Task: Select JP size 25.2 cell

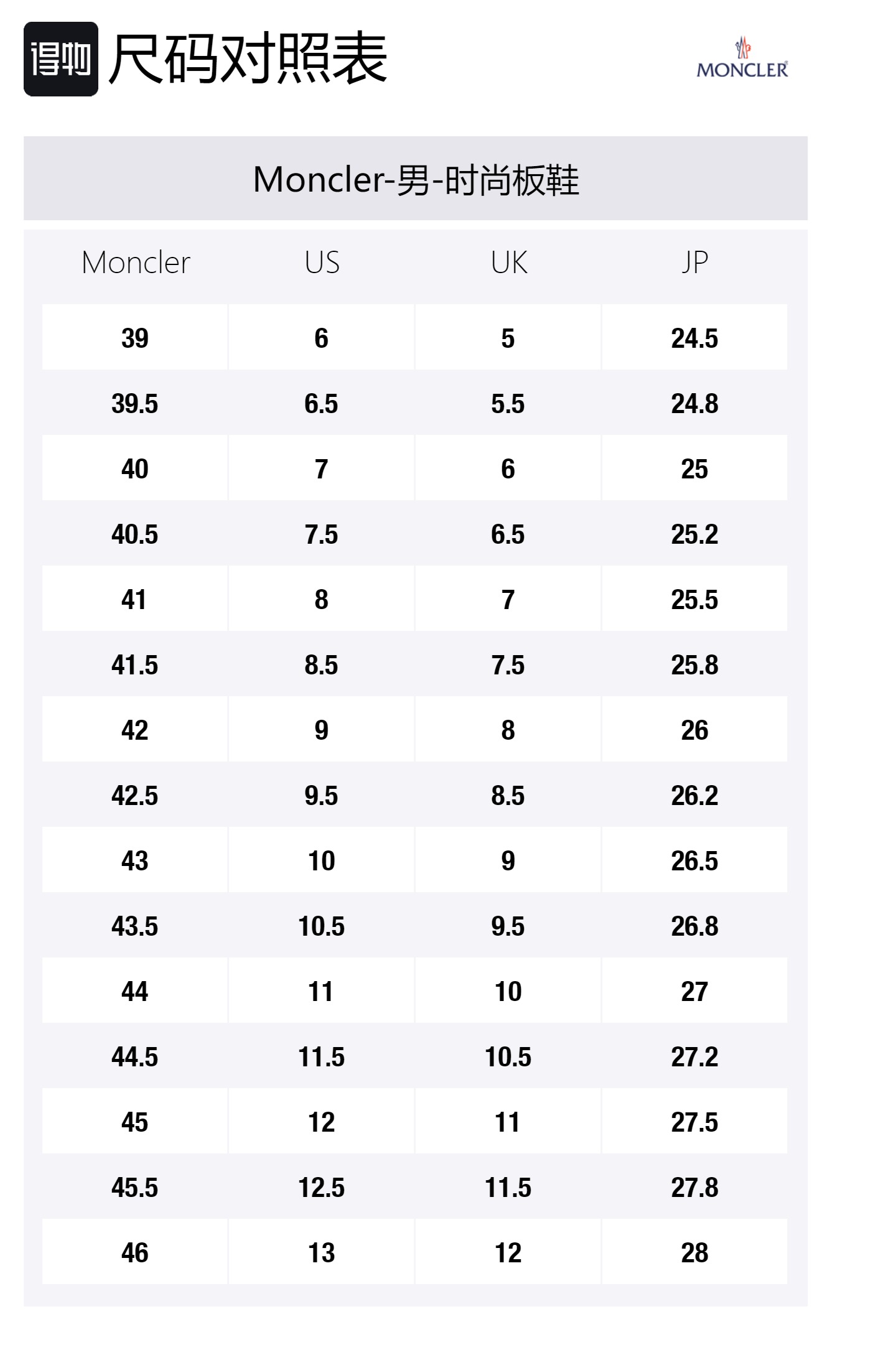Action: coord(694,534)
